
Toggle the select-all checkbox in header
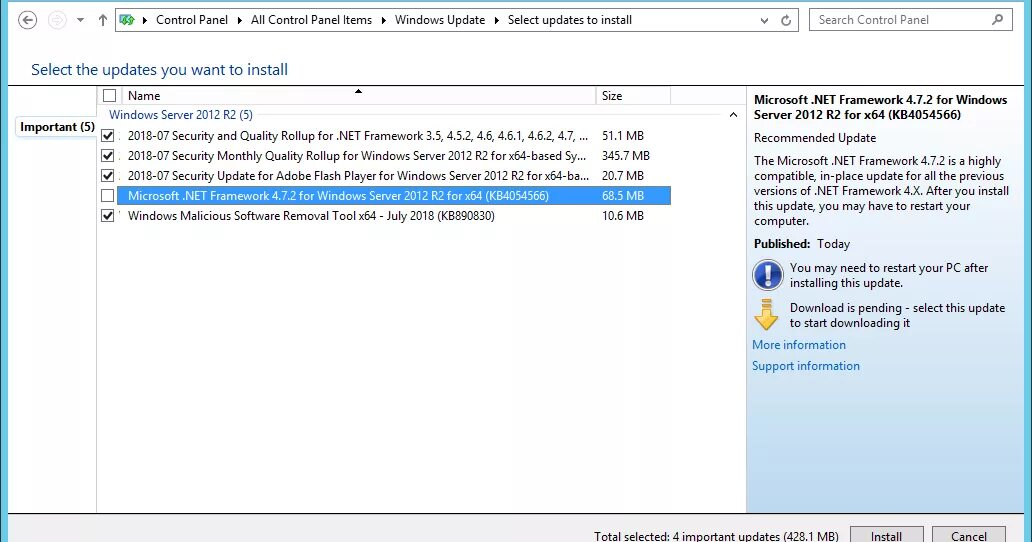coord(109,95)
